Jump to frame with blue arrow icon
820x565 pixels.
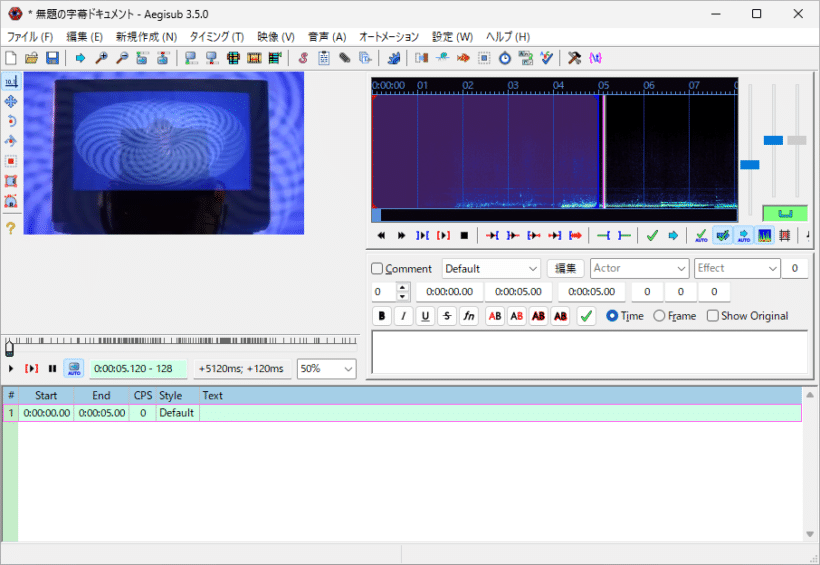80,58
